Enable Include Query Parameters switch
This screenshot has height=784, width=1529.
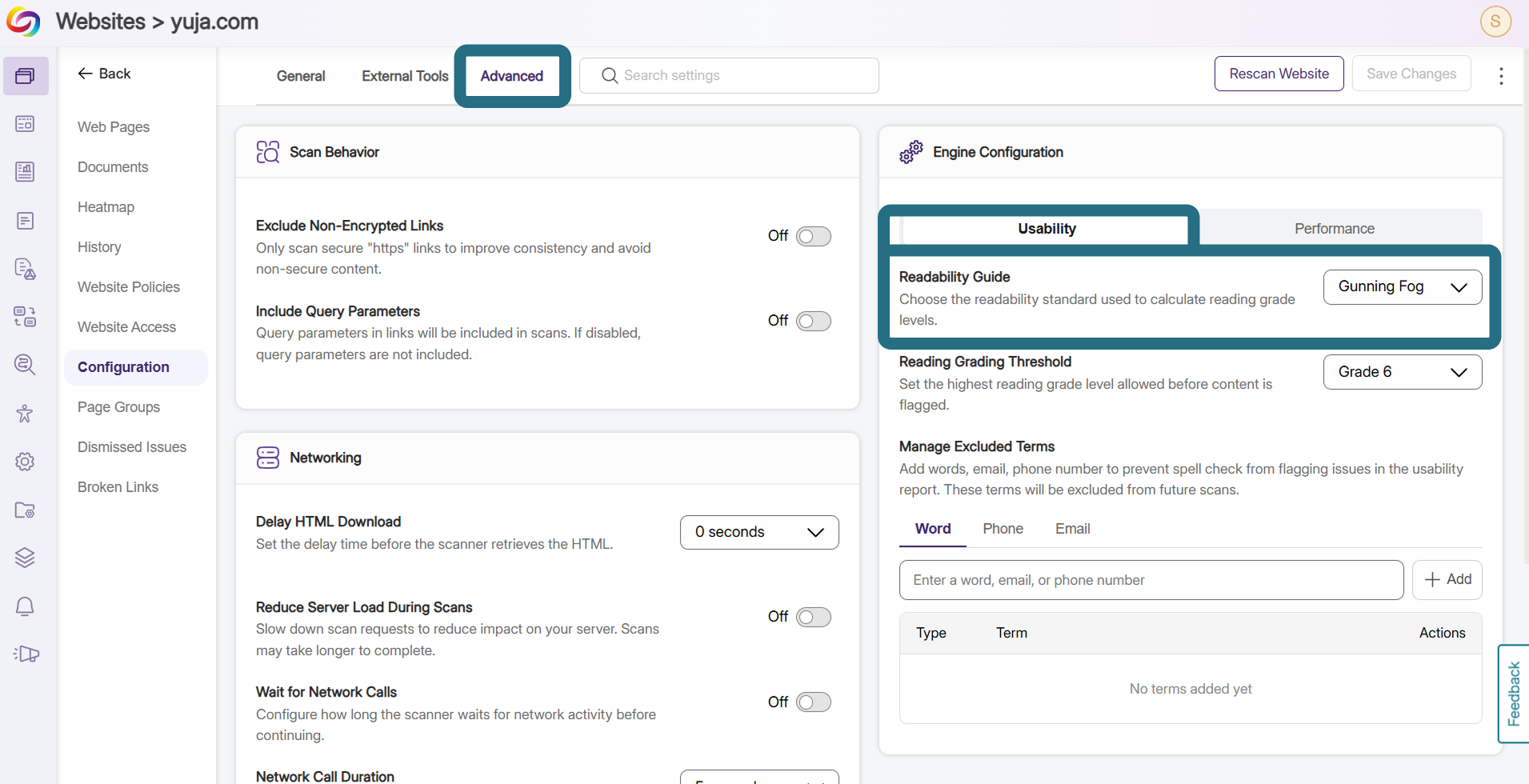tap(814, 321)
